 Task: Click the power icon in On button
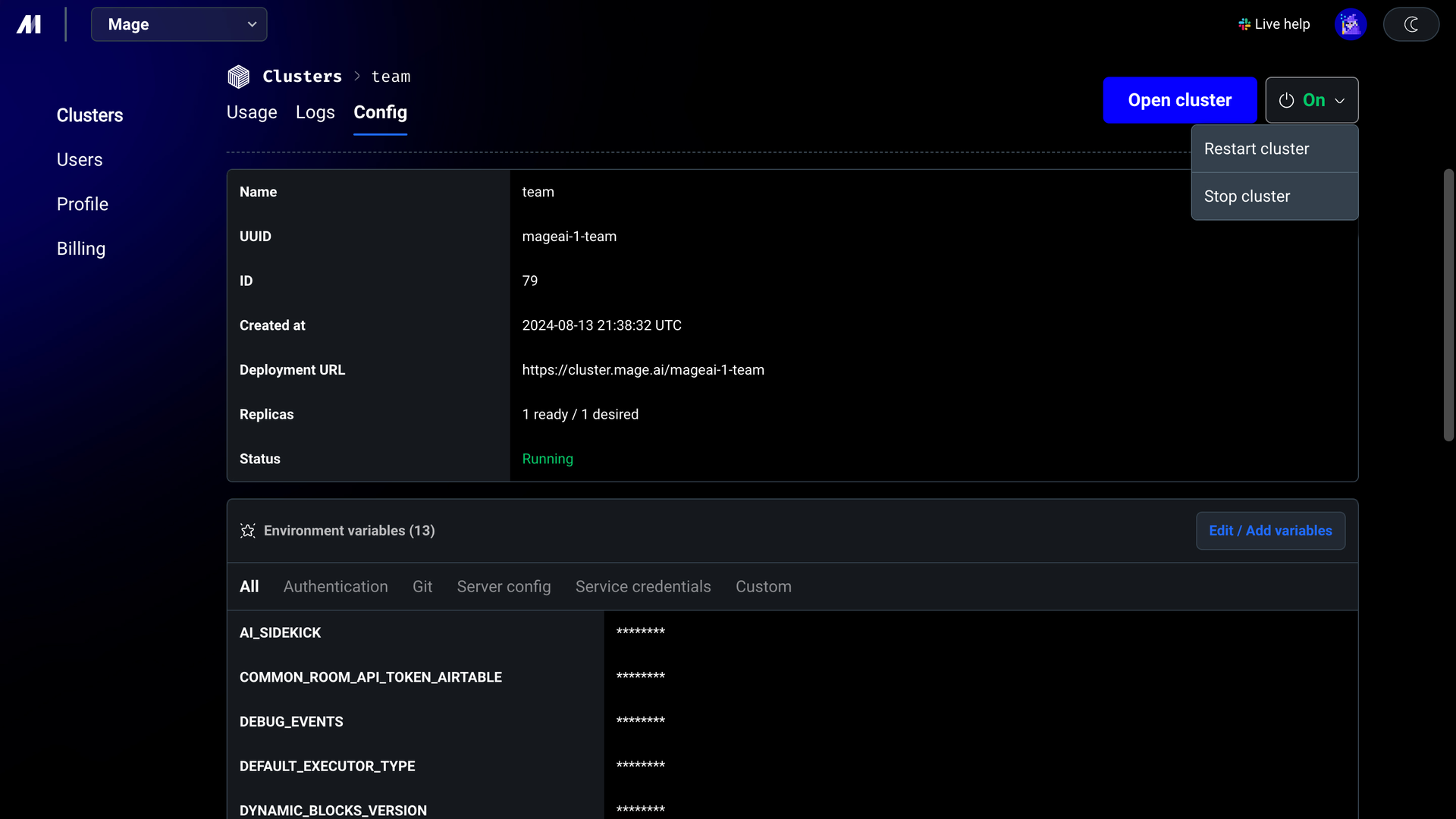point(1286,100)
